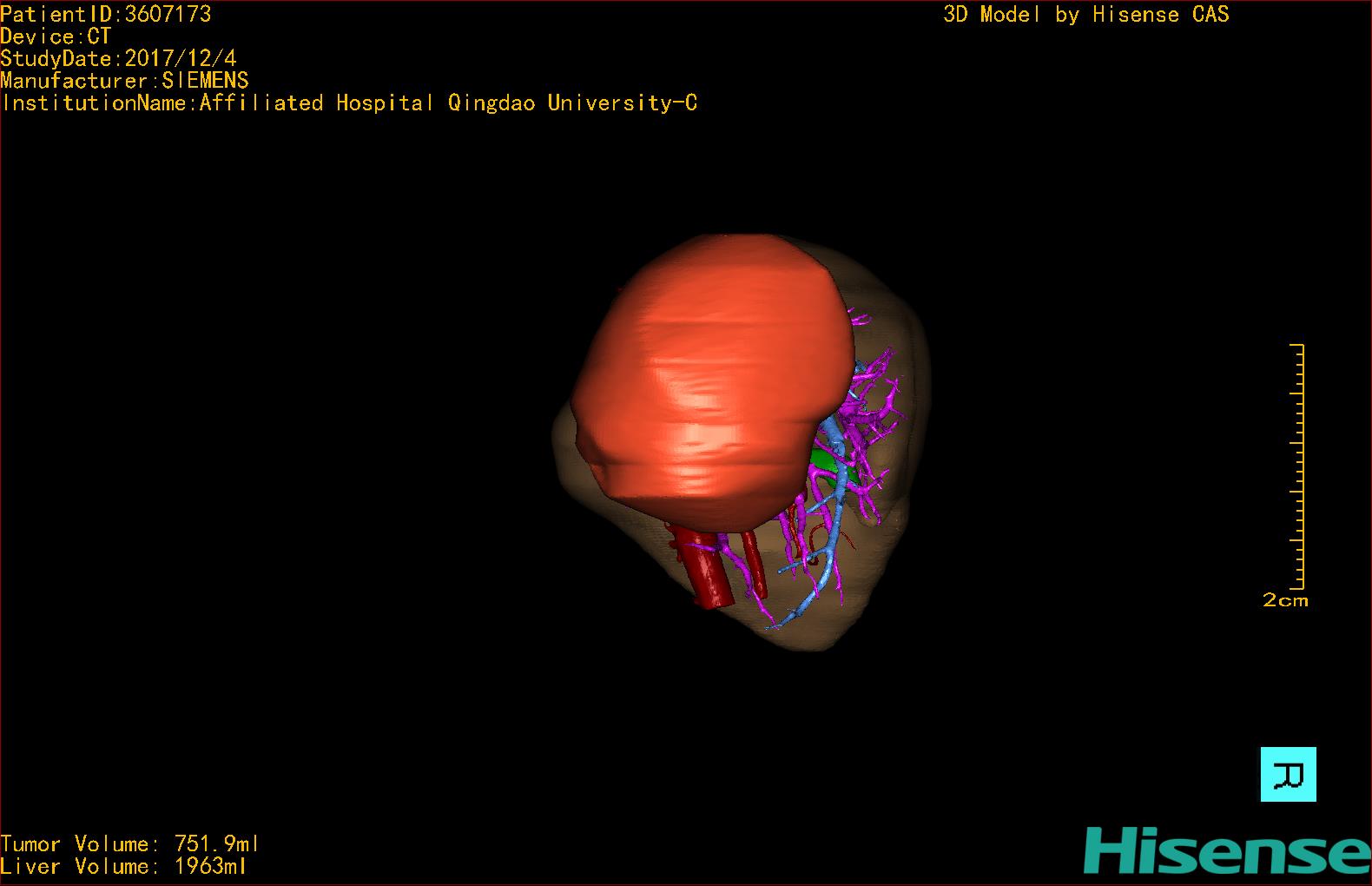Click the StudyDate:2017/12/4 text
This screenshot has height=886, width=1372.
(x=118, y=59)
